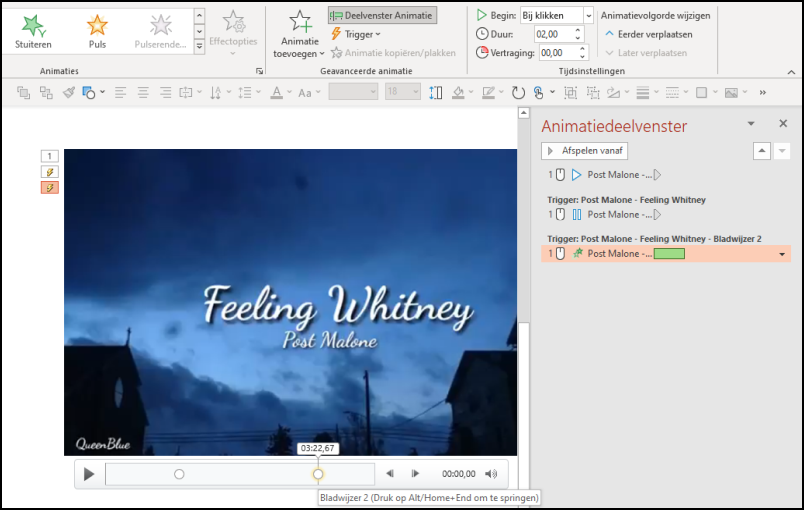Center align the text
The height and width of the screenshot is (510, 804).
pos(143,93)
